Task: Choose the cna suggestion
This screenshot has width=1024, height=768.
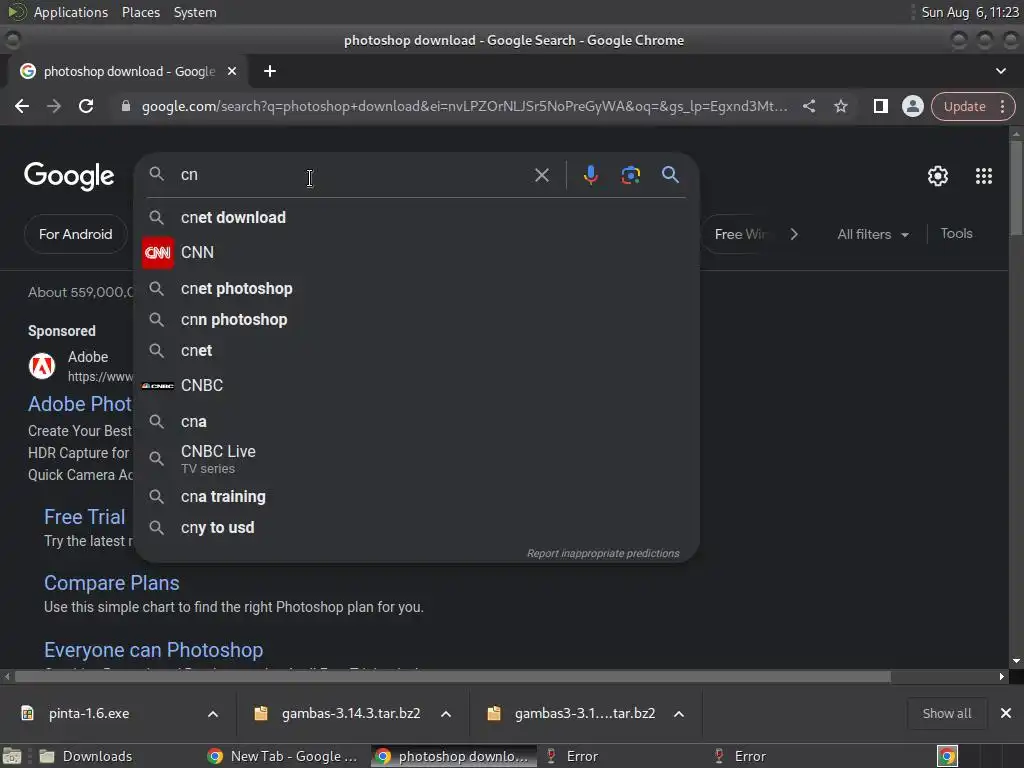Action: (x=417, y=421)
